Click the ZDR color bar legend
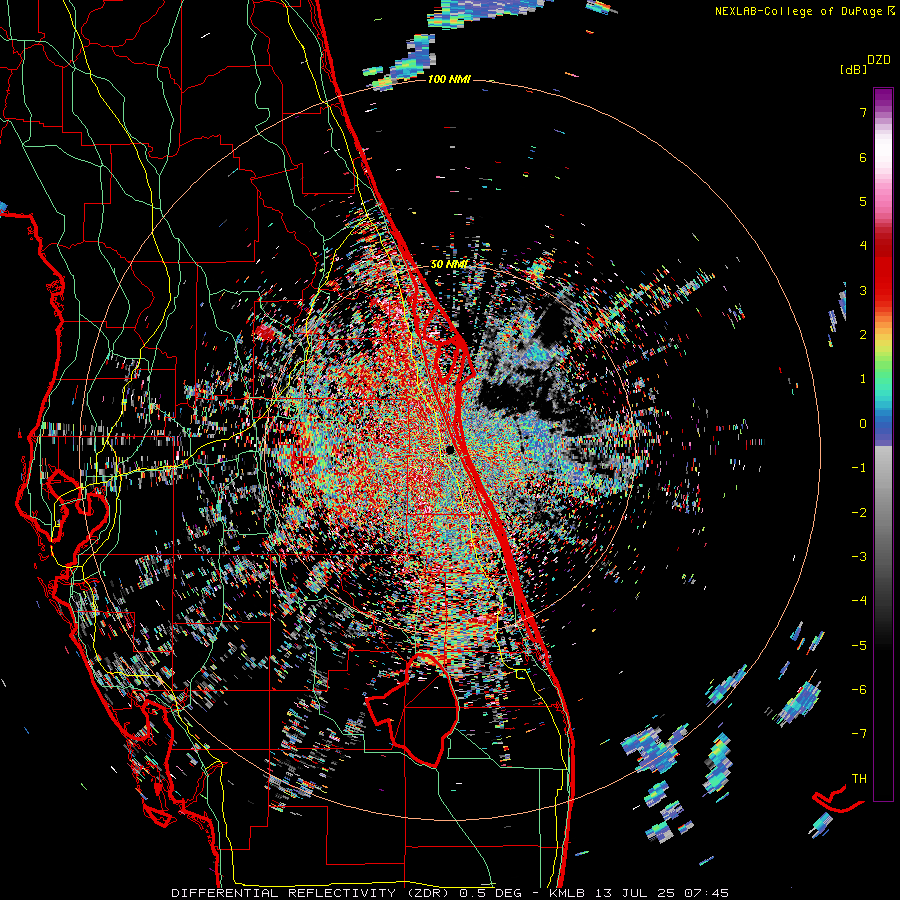This screenshot has height=900, width=900. [x=883, y=444]
